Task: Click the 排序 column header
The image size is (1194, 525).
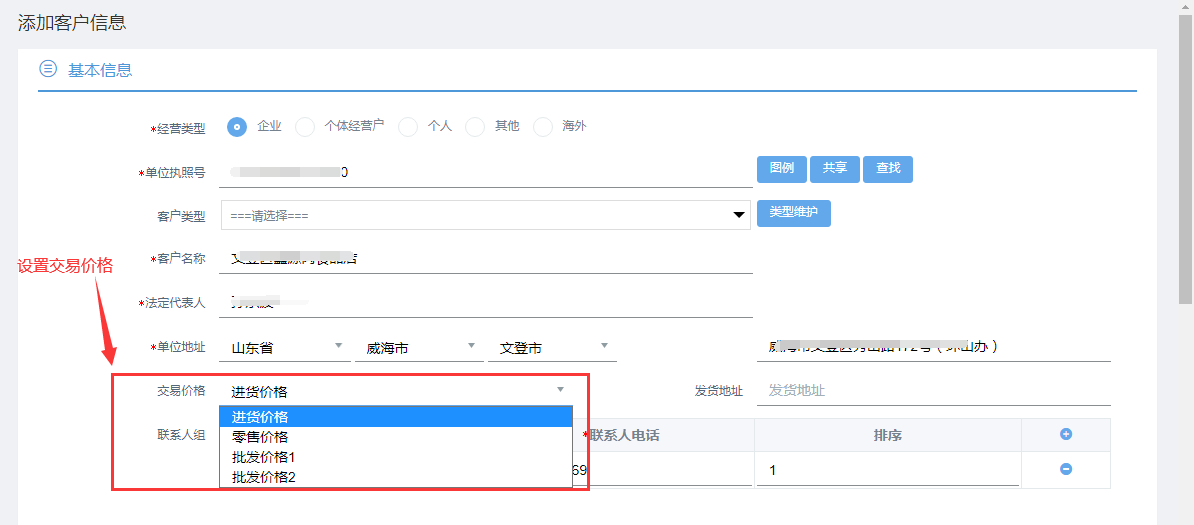Action: 888,435
